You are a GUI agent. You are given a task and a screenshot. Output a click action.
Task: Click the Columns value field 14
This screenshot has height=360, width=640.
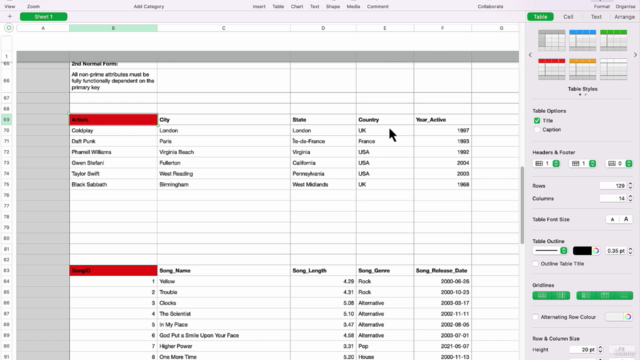pos(613,198)
